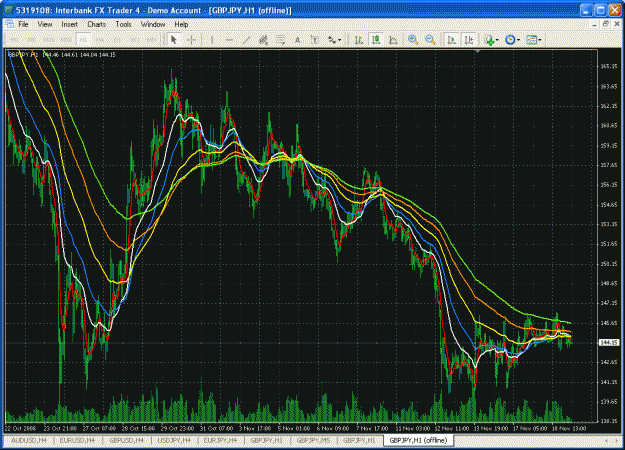
Task: Select the trendline drawing tool
Action: pyautogui.click(x=246, y=40)
